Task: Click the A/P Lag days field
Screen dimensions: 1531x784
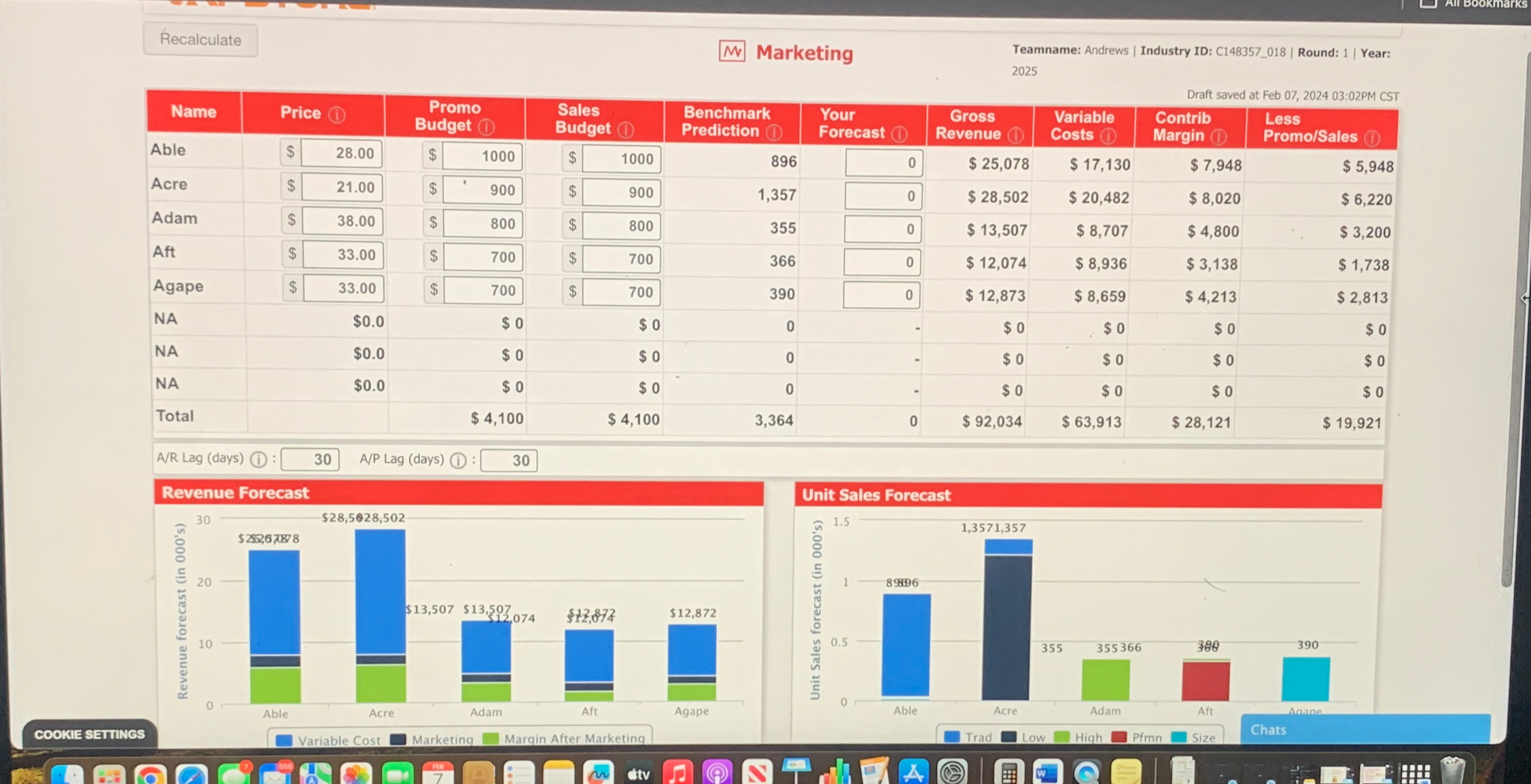Action: click(509, 461)
